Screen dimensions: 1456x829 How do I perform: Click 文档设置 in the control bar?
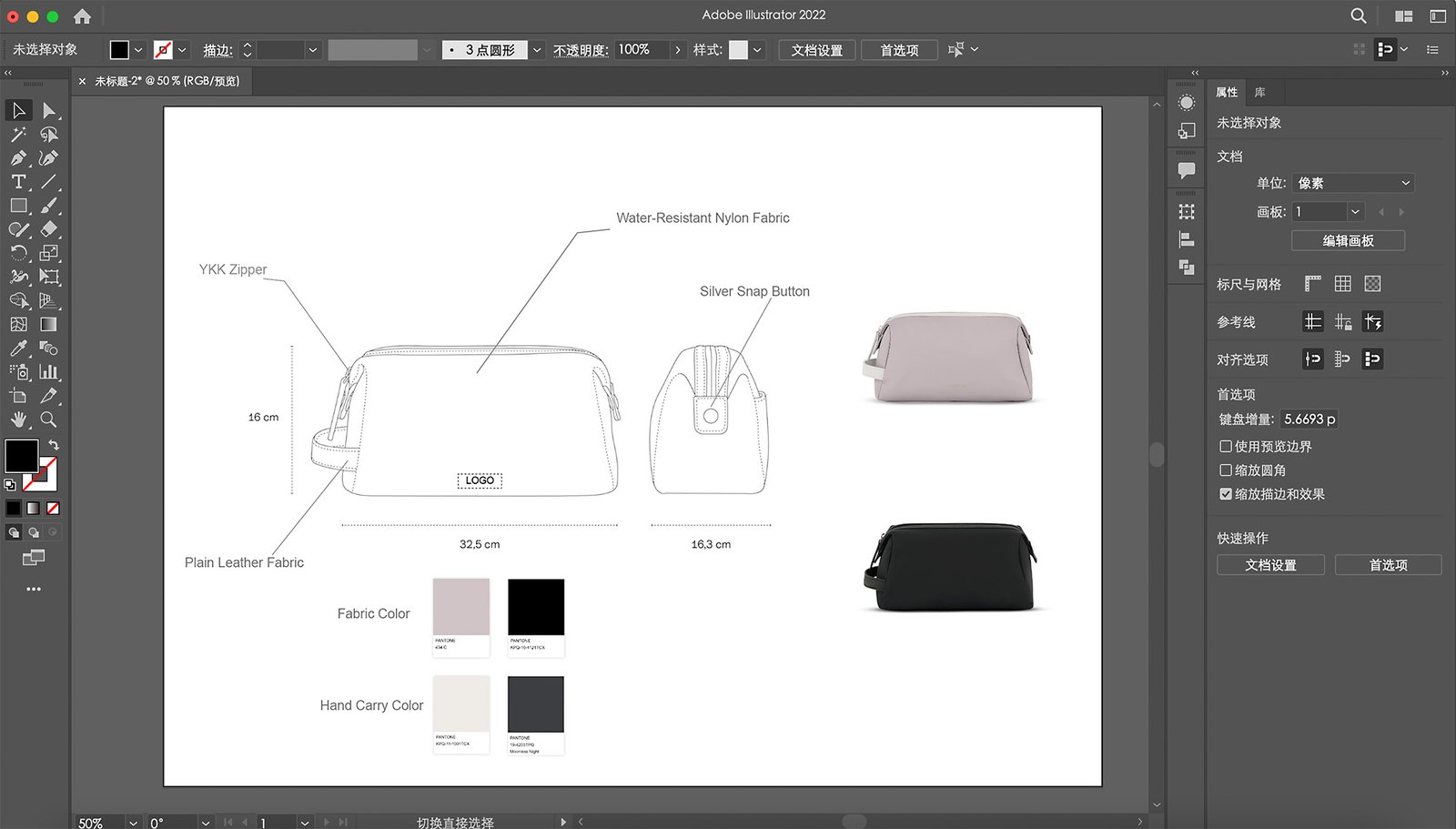(816, 50)
